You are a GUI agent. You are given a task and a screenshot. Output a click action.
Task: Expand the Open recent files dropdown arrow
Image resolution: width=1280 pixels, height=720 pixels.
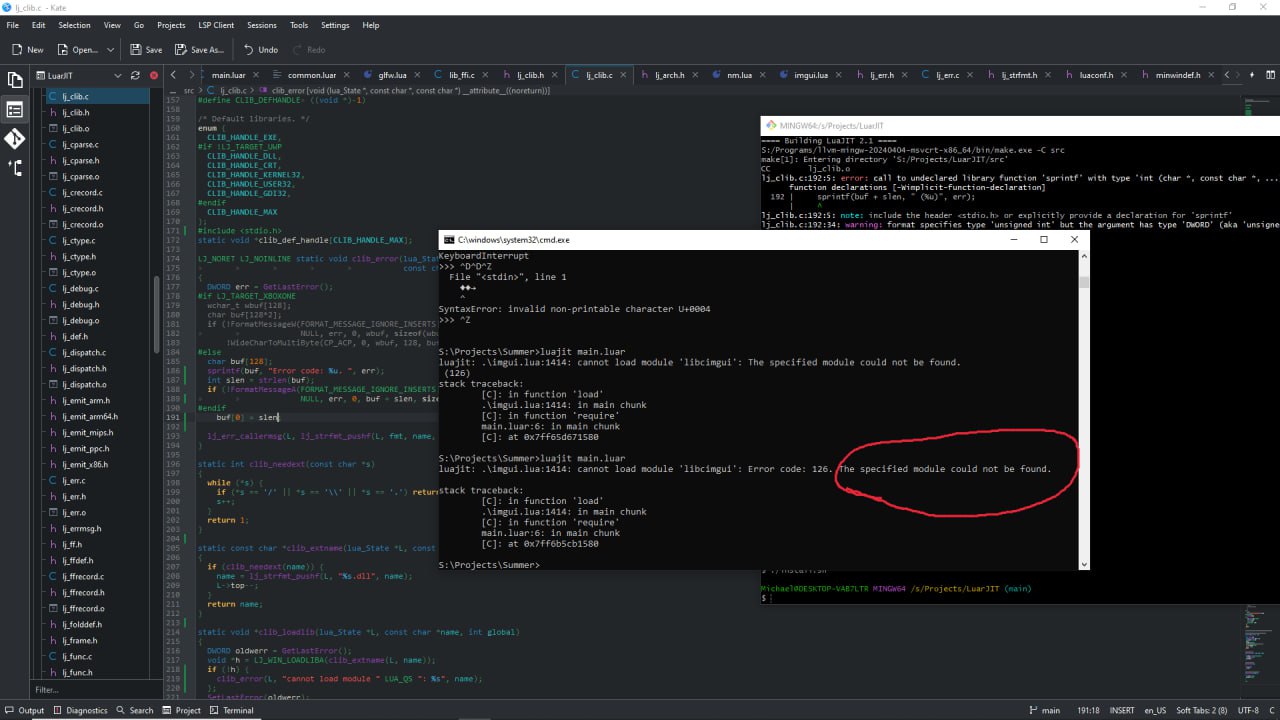[112, 49]
